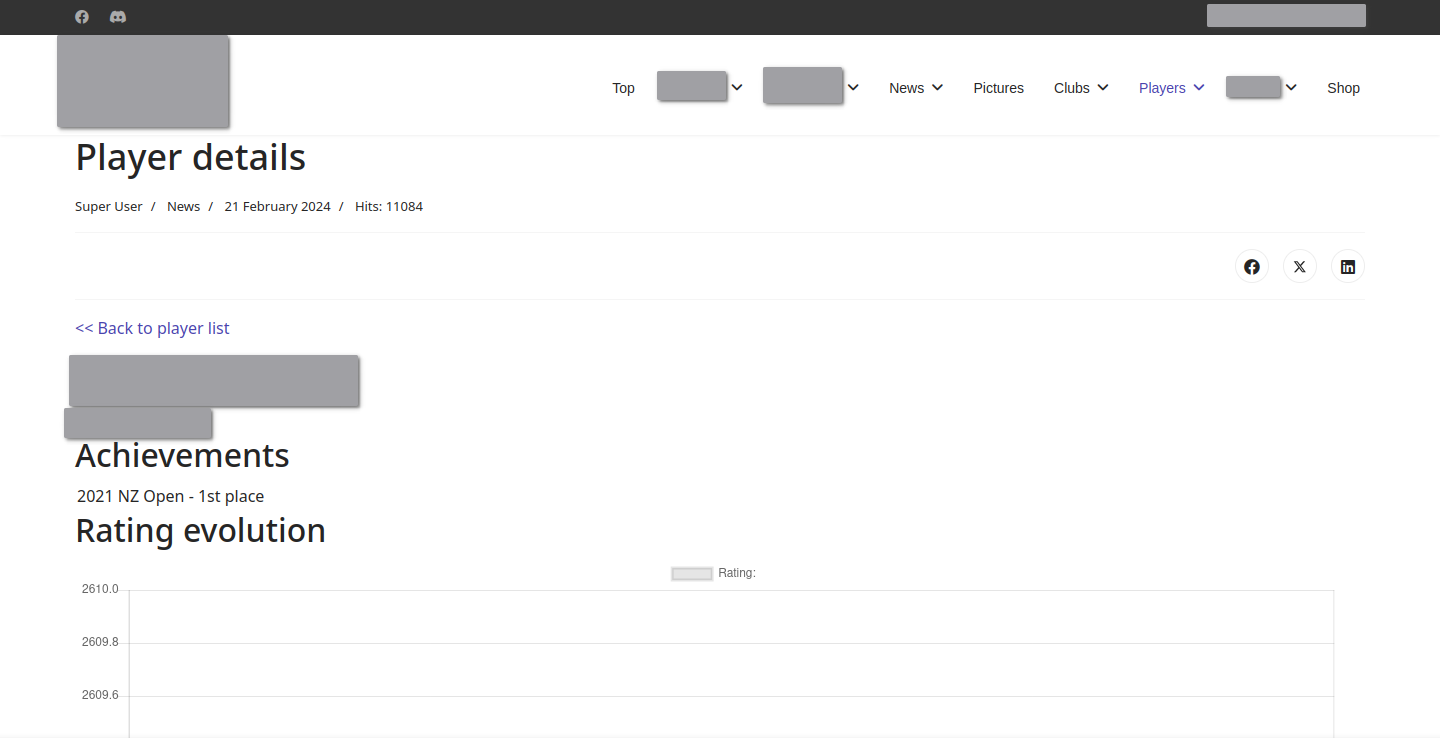Expand the chevron beside the News menu
This screenshot has height=738, width=1440.
[x=938, y=88]
